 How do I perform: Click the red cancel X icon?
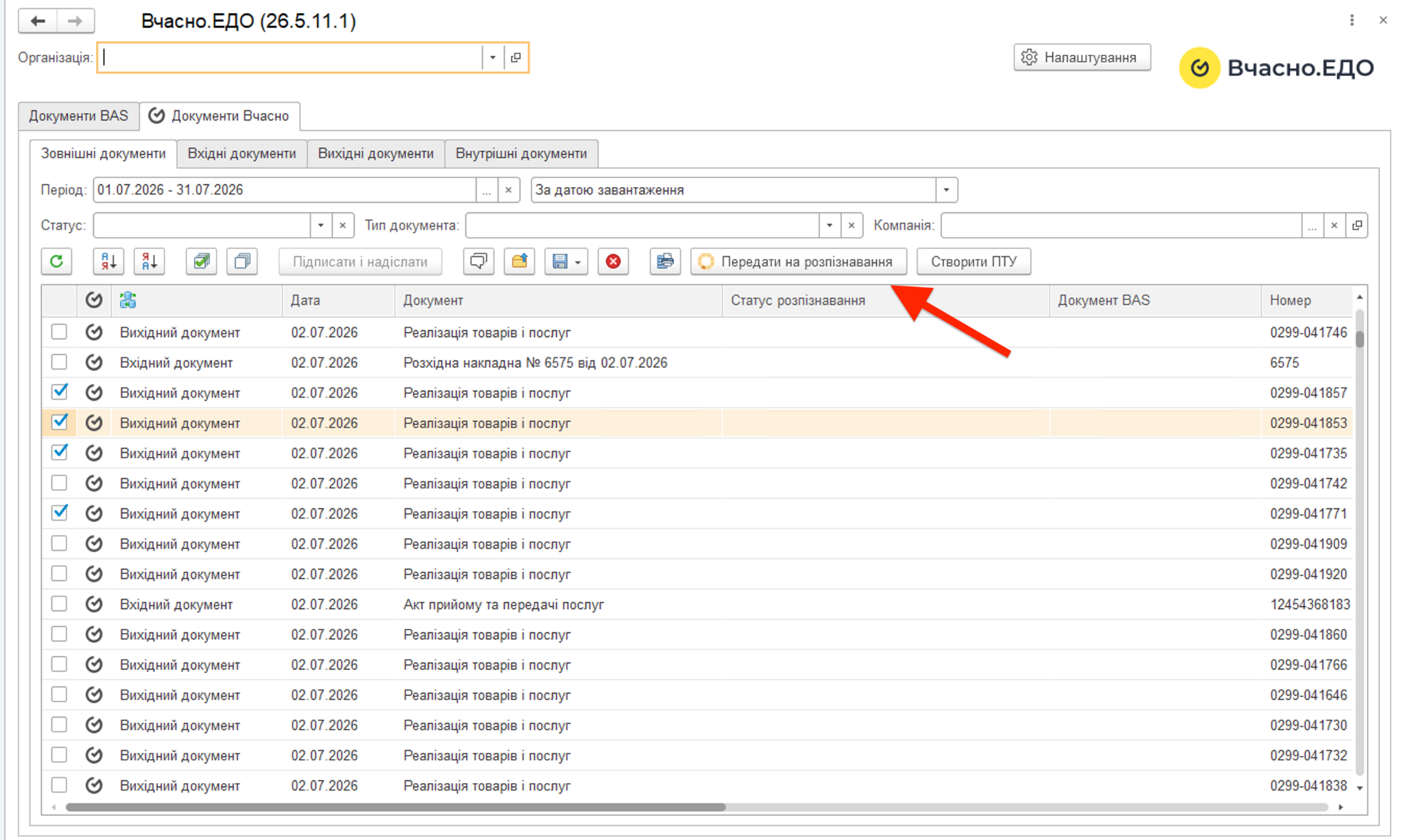pos(613,261)
